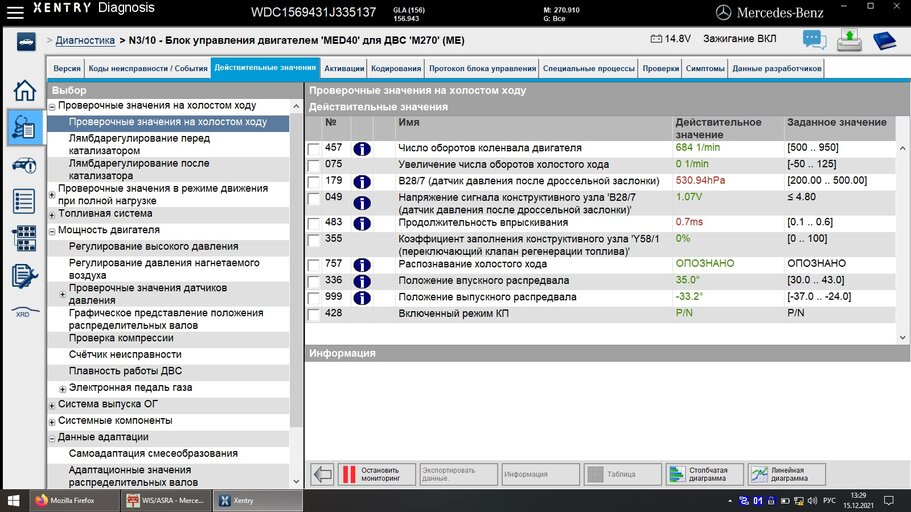Collapse 'Проверочные значения на холостом ходу' tree node
The width and height of the screenshot is (911, 512).
pos(52,107)
